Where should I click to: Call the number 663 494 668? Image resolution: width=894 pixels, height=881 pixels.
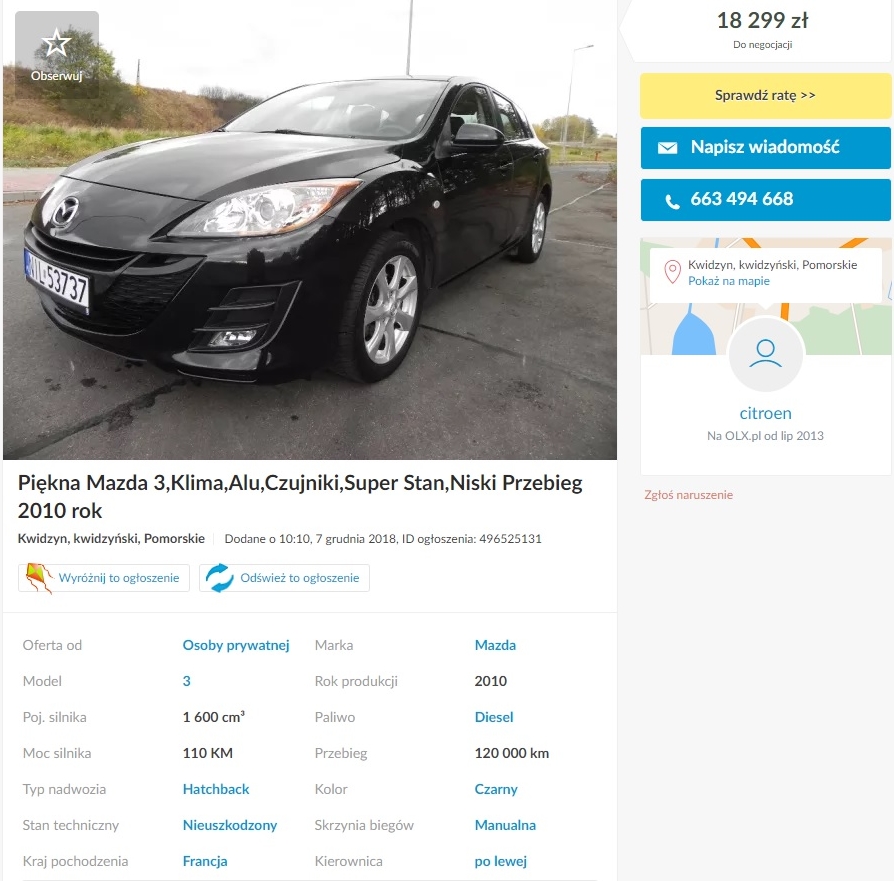(x=765, y=200)
